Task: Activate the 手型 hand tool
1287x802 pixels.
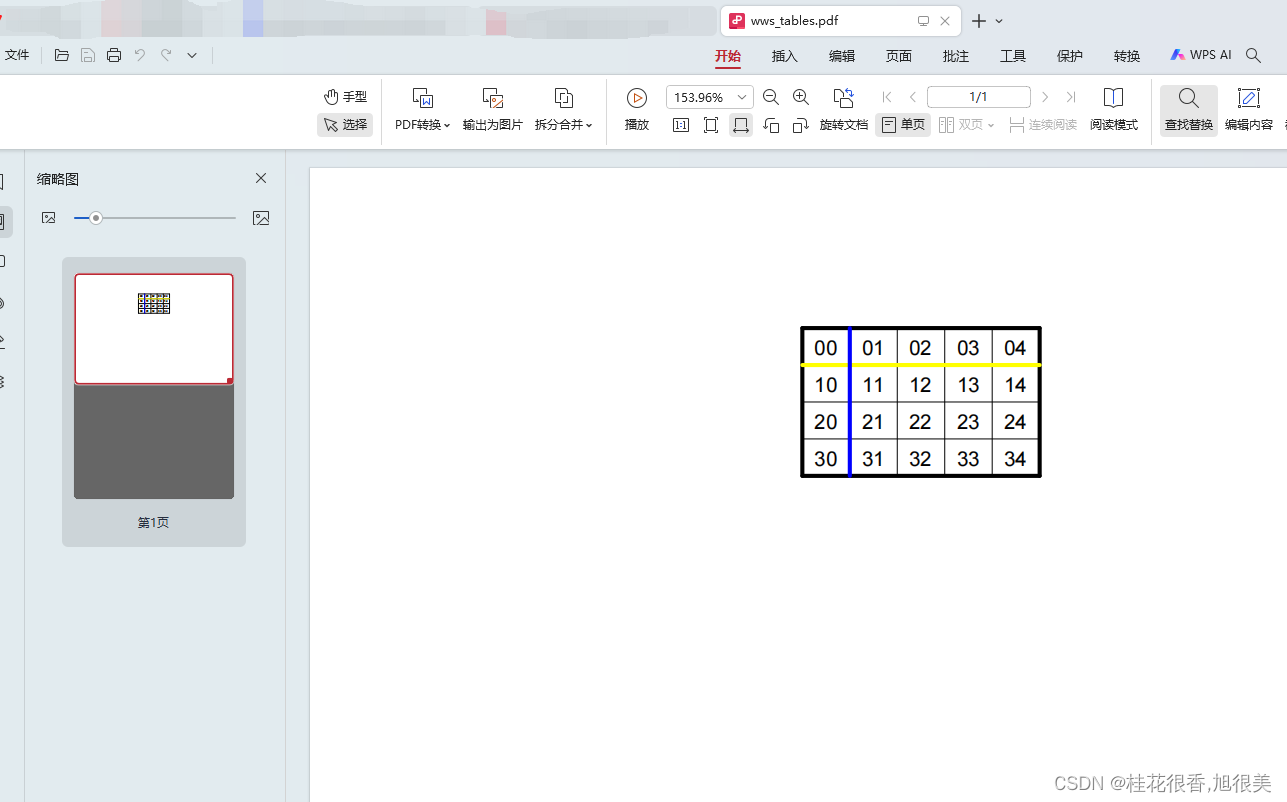Action: pyautogui.click(x=345, y=97)
